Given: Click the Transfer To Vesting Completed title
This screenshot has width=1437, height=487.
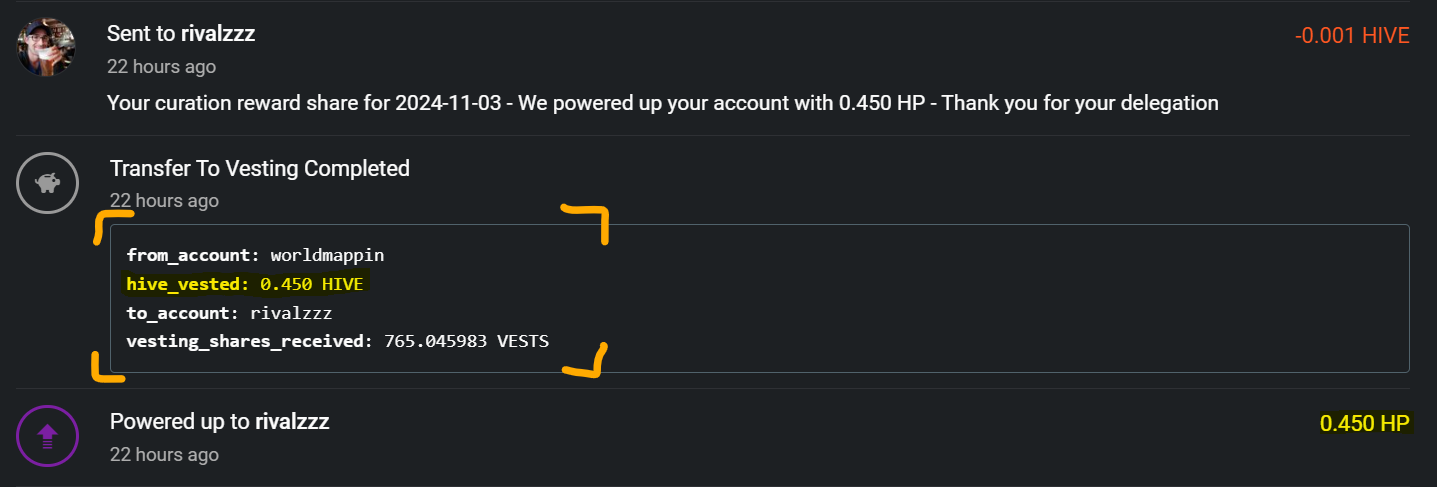Looking at the screenshot, I should (260, 168).
